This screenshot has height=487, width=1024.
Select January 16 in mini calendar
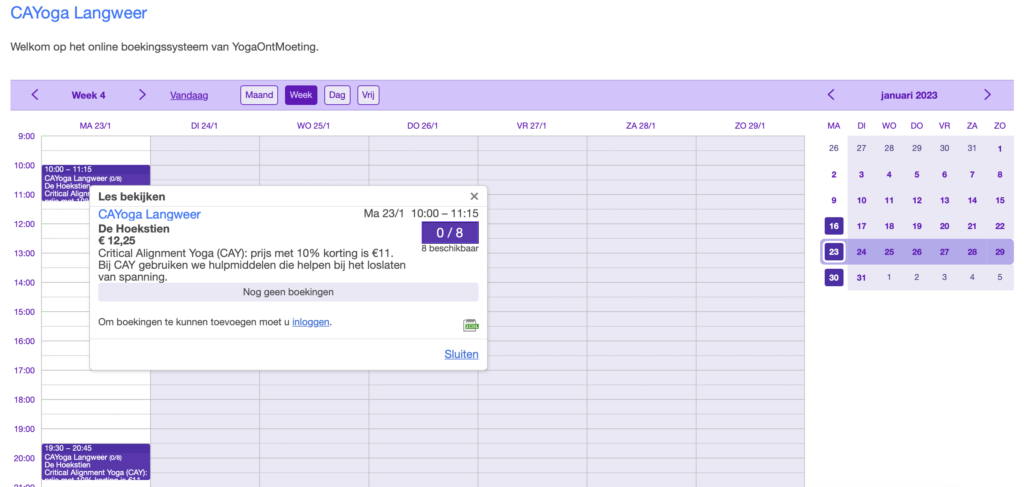tap(834, 226)
